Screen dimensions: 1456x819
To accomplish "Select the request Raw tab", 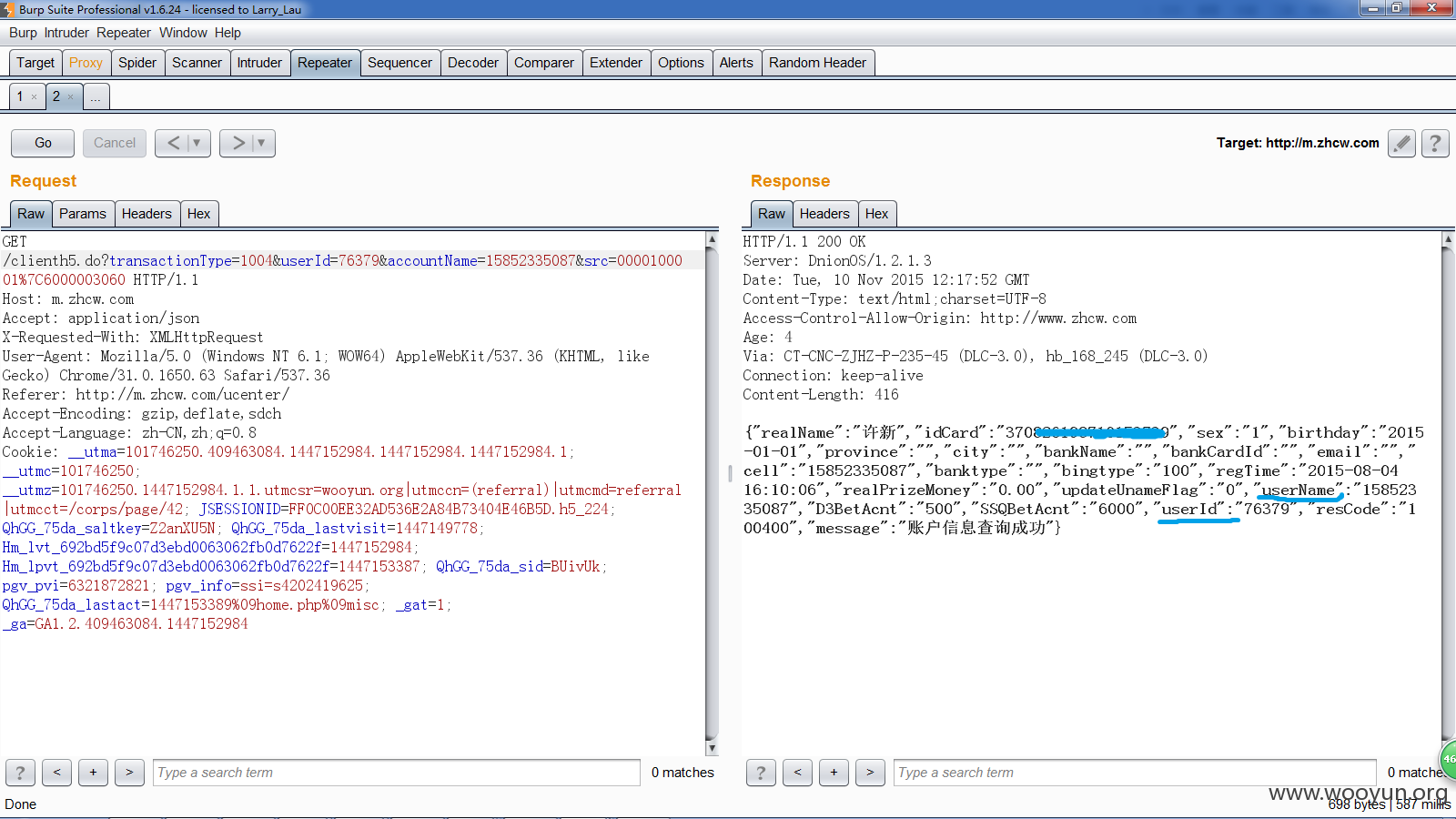I will (31, 214).
